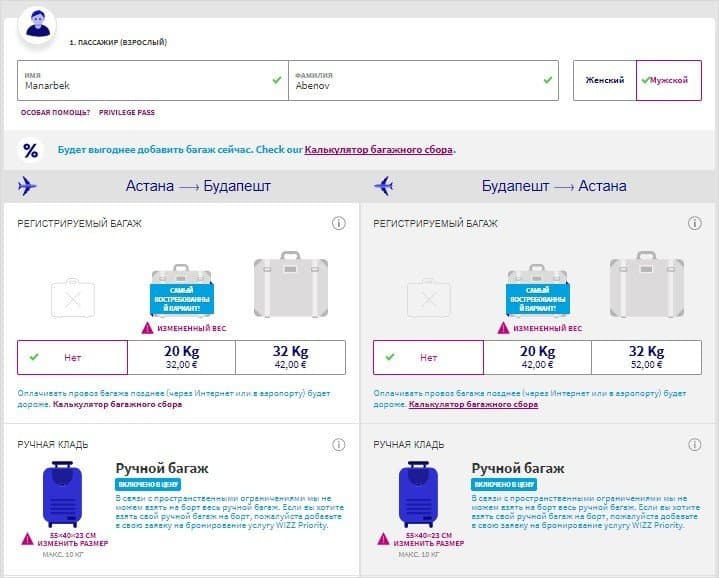Click warning triangle beside Изменить размер, Астана → Будапешт
The width and height of the screenshot is (719, 578).
28,539
